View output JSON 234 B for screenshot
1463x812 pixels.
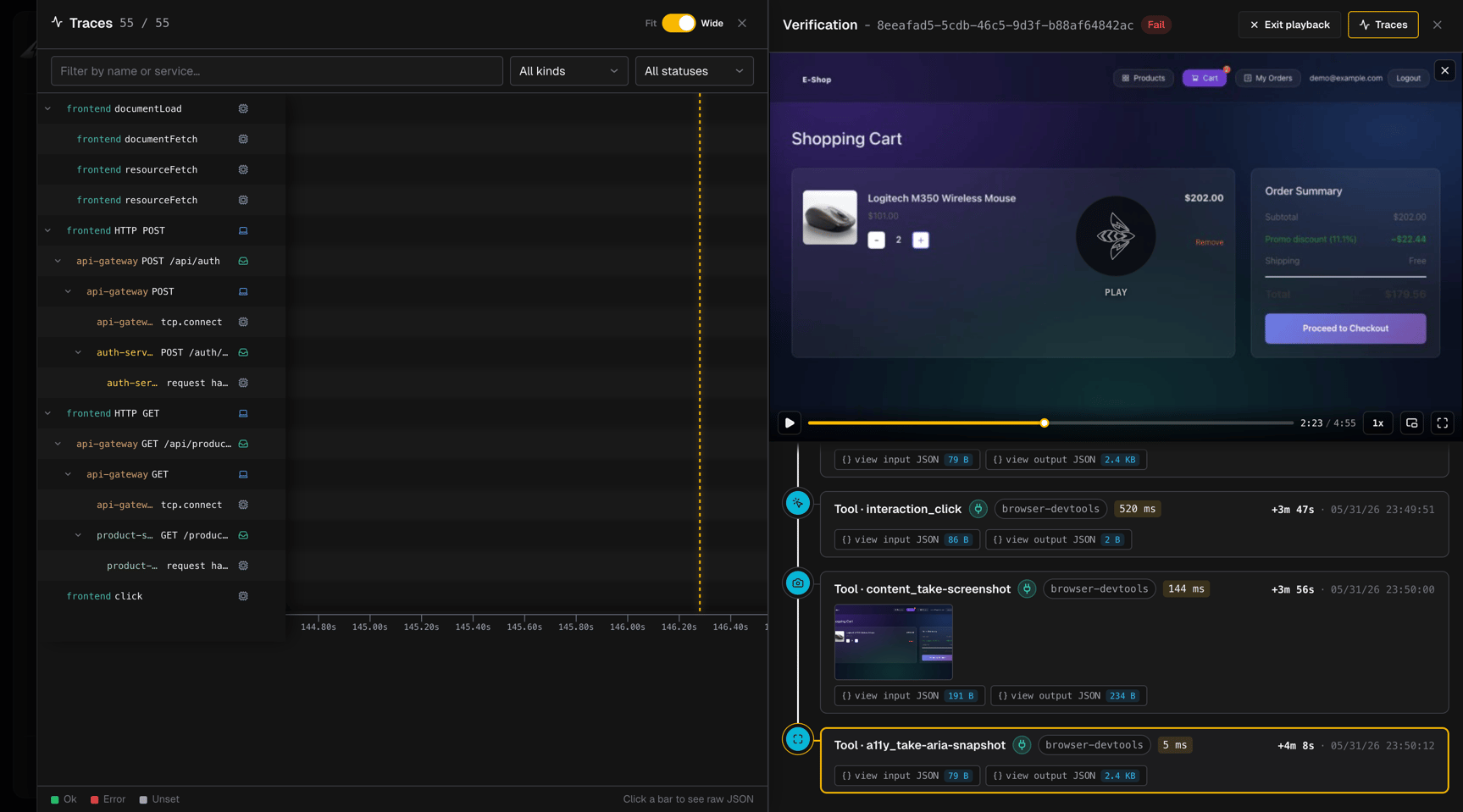click(1068, 696)
